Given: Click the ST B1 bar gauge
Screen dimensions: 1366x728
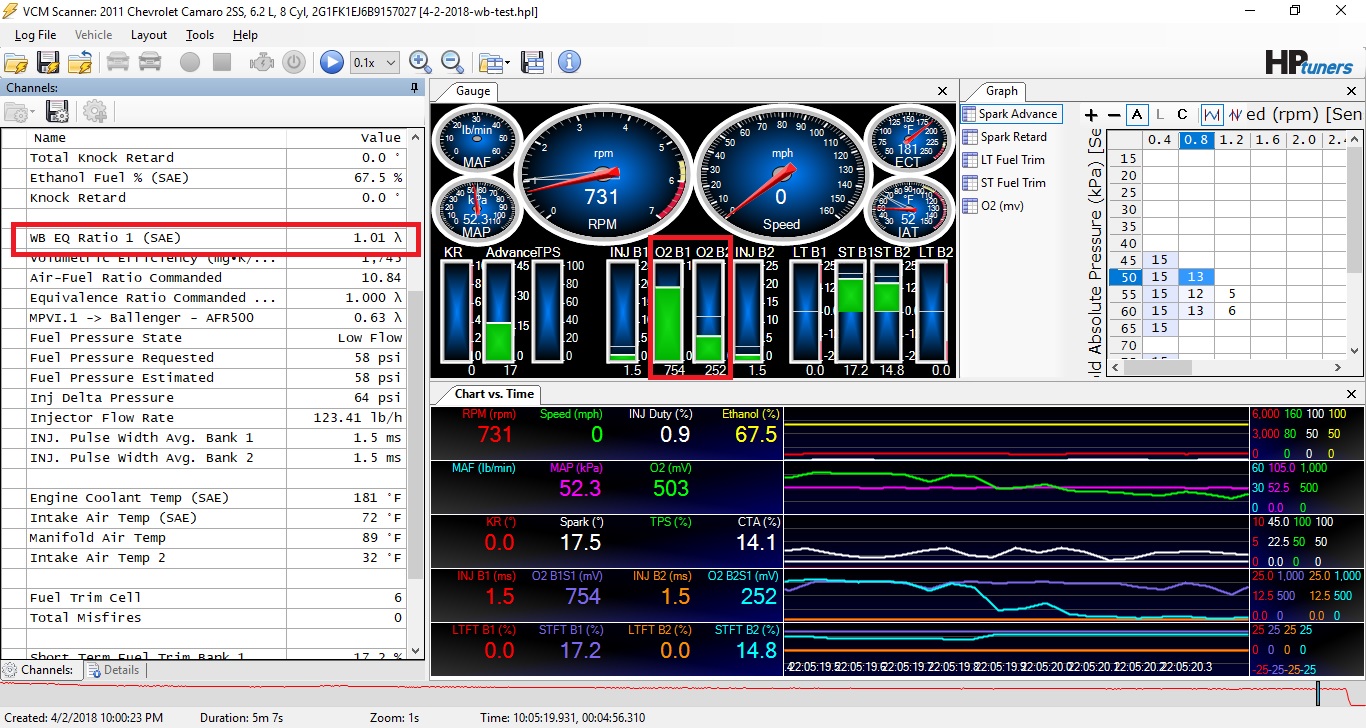Looking at the screenshot, I should 850,311.
